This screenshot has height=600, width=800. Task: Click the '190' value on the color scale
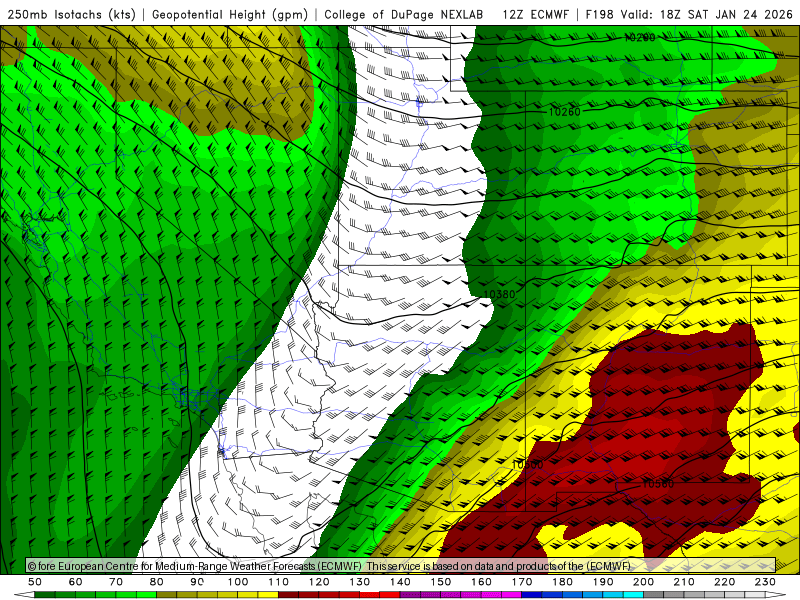point(603,582)
